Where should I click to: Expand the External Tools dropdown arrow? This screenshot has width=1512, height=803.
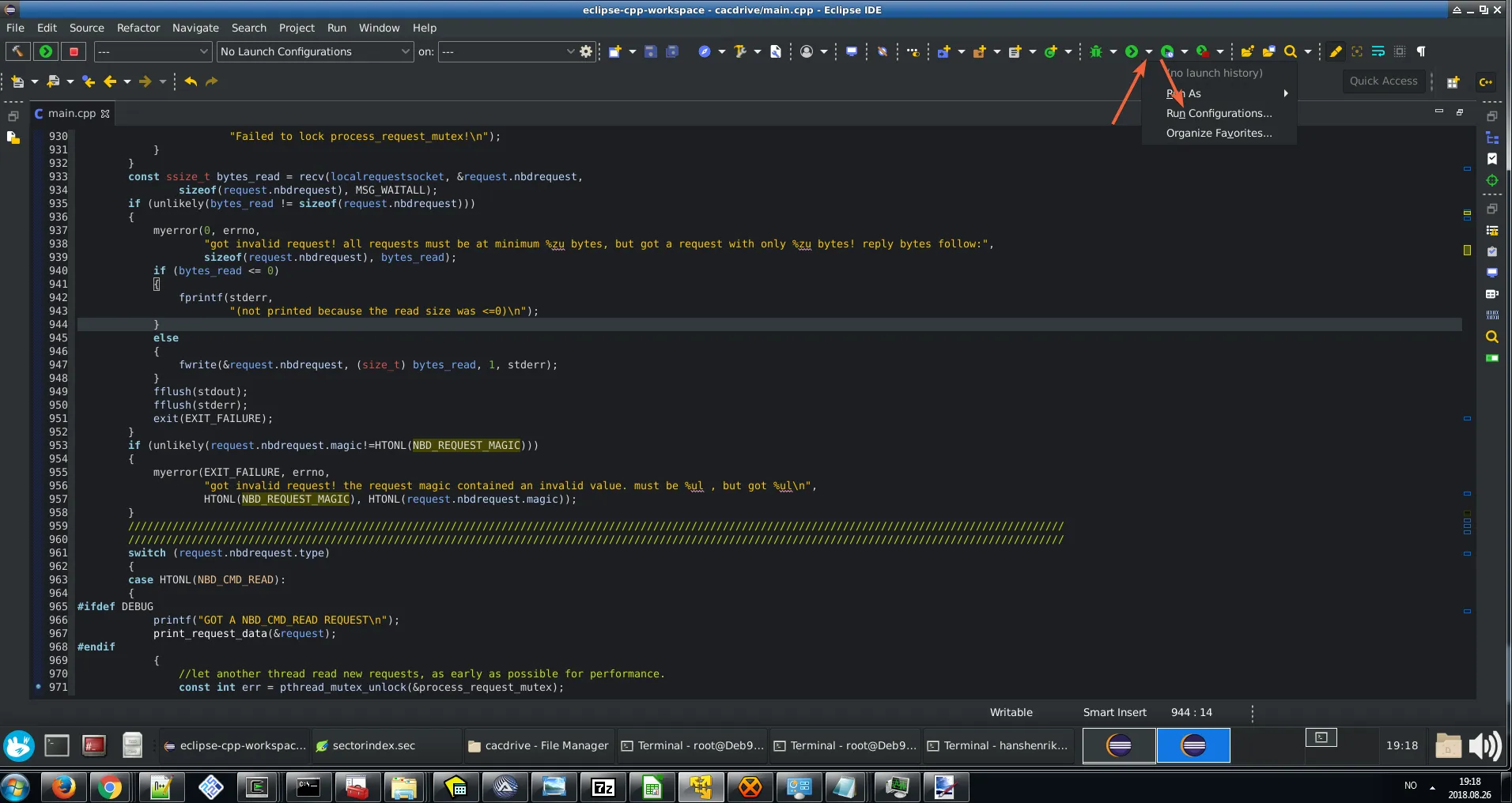1220,51
